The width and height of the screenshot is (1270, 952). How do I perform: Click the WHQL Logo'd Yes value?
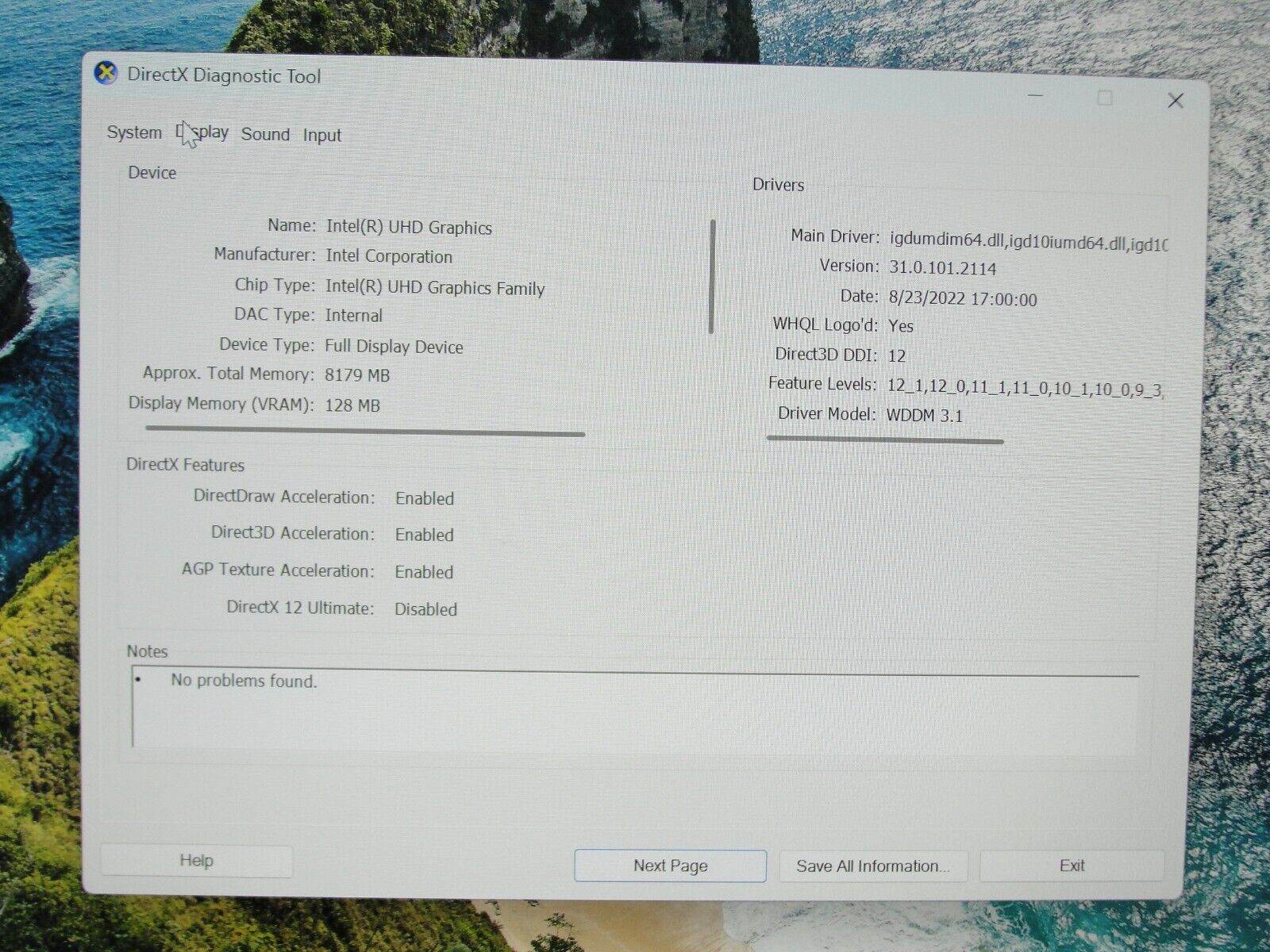902,325
